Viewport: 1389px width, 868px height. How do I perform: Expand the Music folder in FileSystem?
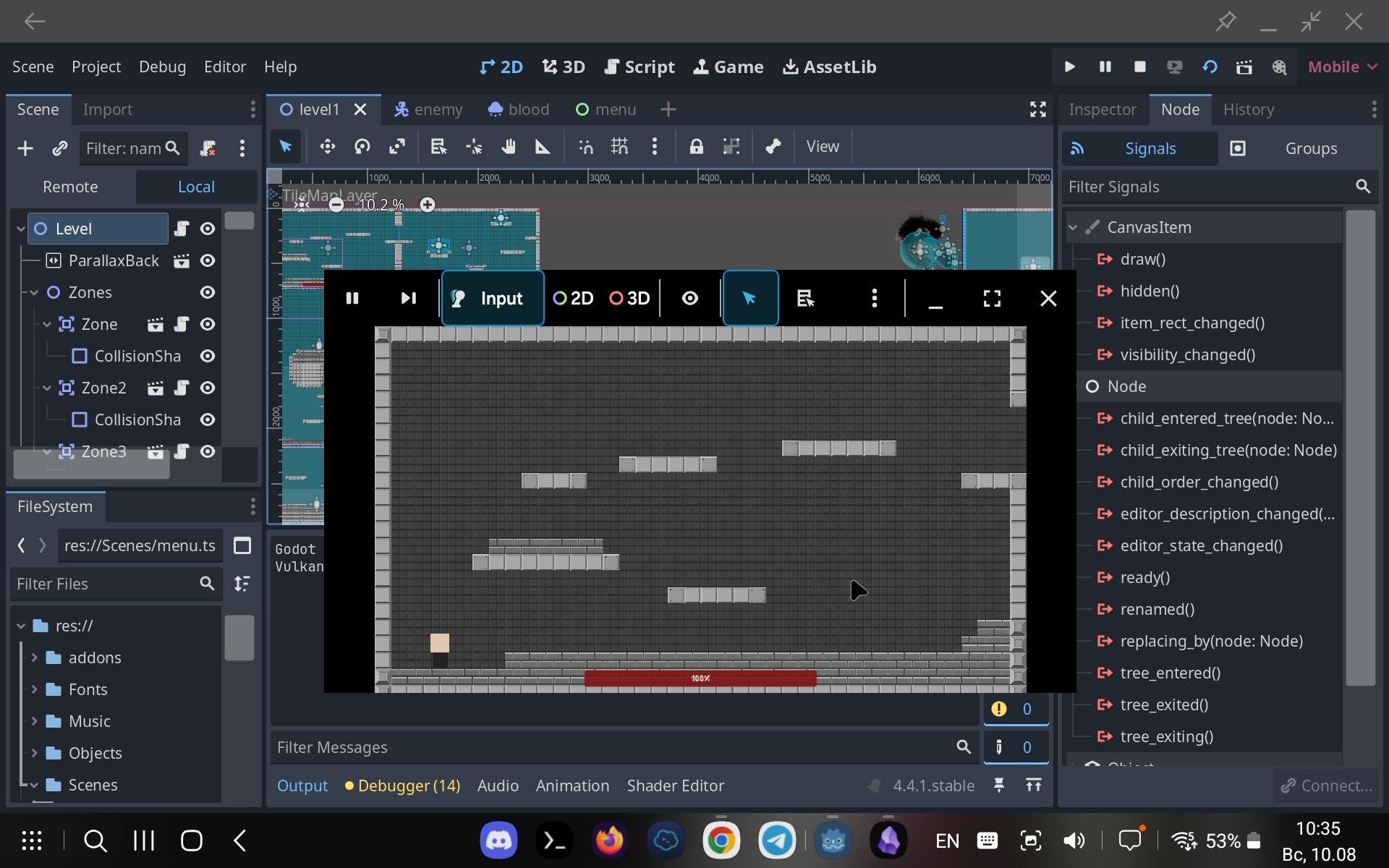coord(35,721)
